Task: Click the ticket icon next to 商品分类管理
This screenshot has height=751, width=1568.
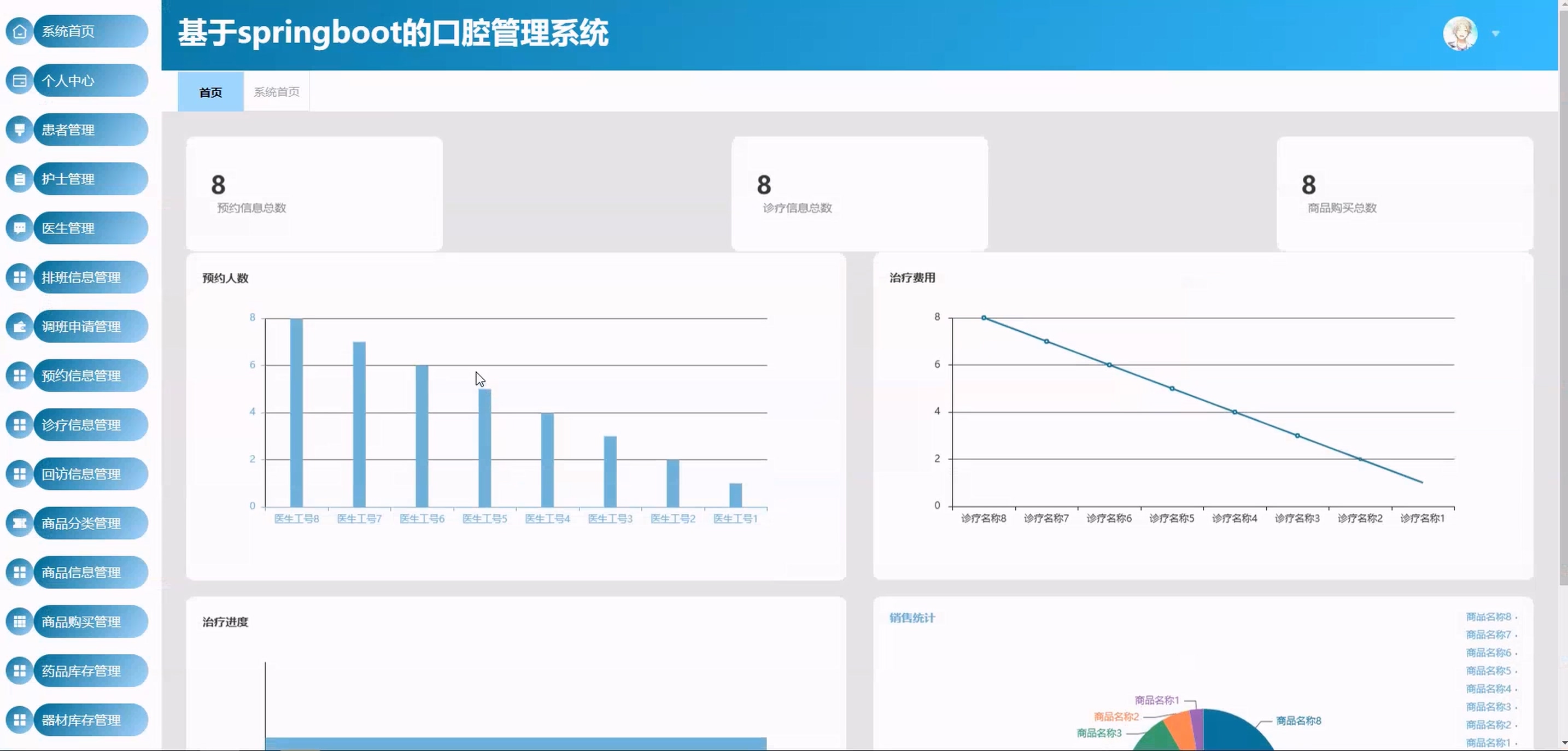Action: point(20,524)
